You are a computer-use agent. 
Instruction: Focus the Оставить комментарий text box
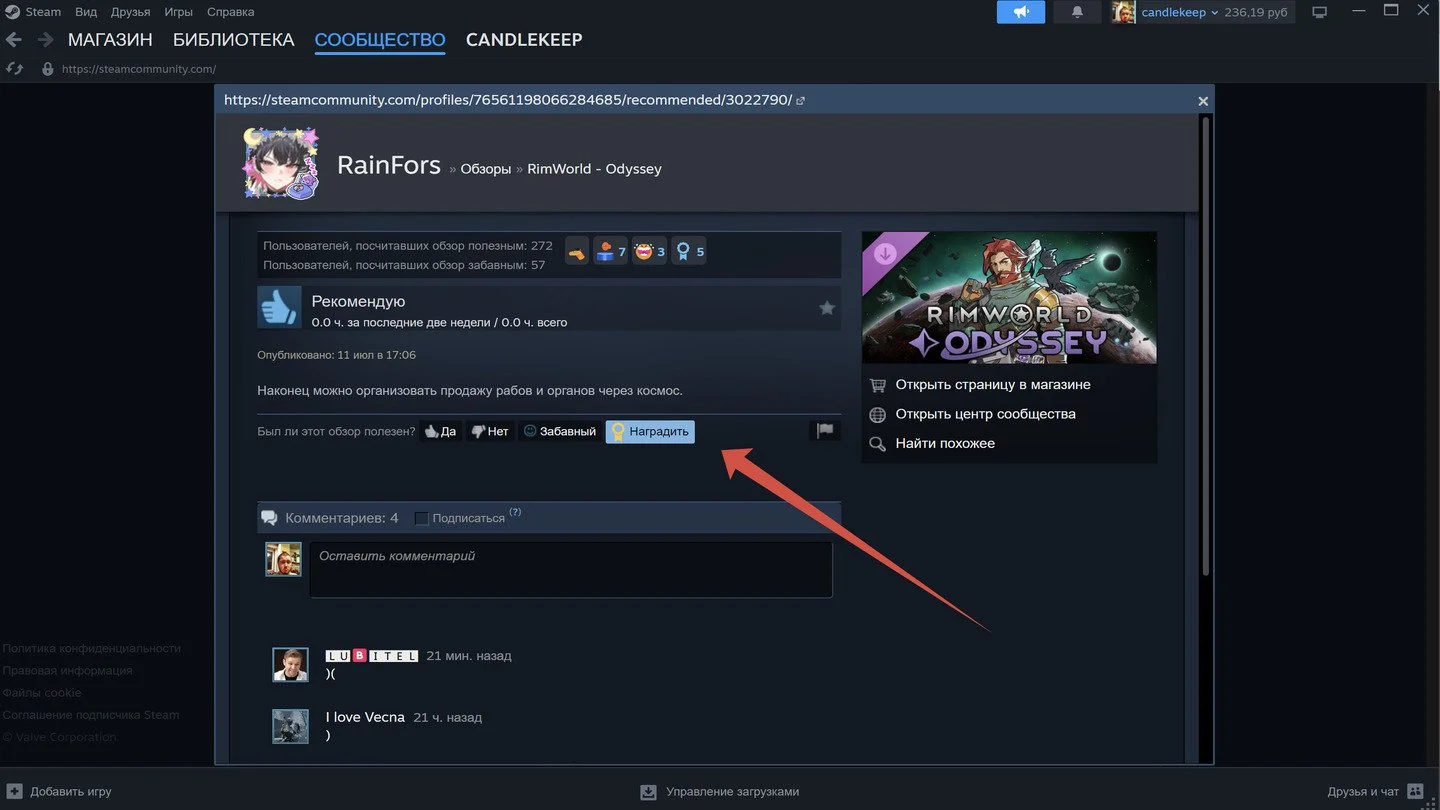pyautogui.click(x=571, y=570)
